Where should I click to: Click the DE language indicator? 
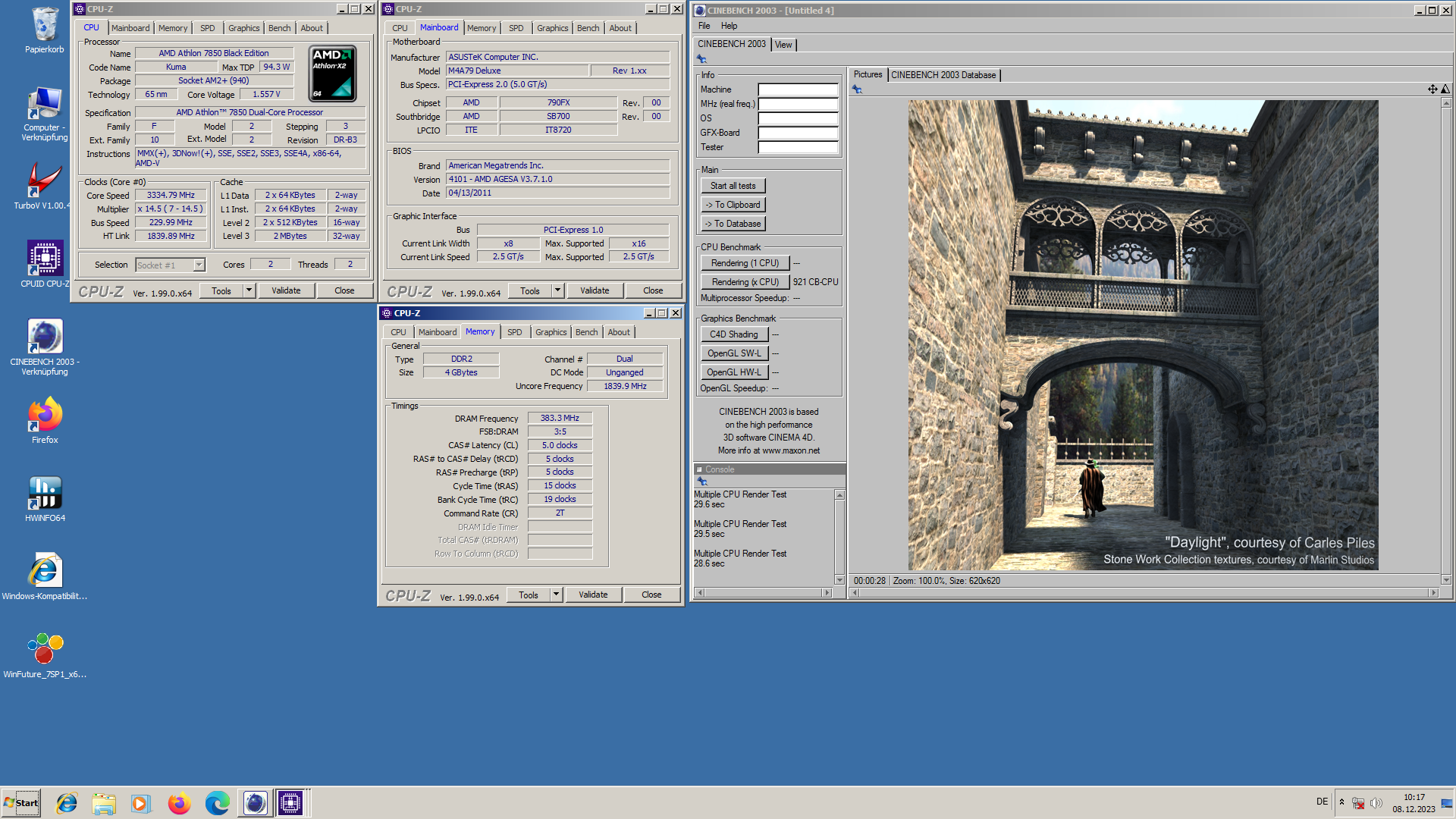pyautogui.click(x=1322, y=802)
